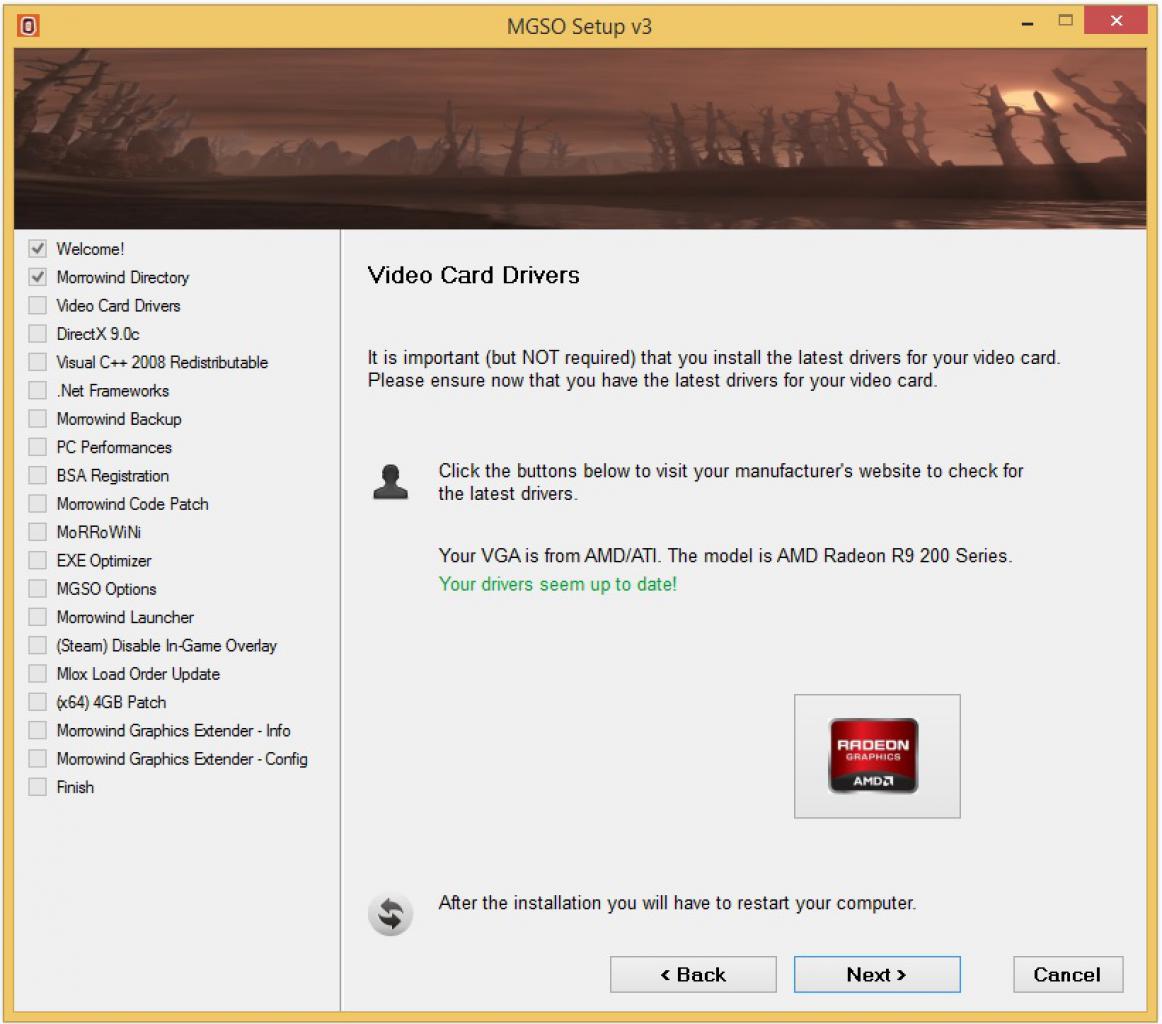Viewport: 1162px width, 1024px height.
Task: Cancel the MGSO setup
Action: pos(1068,974)
